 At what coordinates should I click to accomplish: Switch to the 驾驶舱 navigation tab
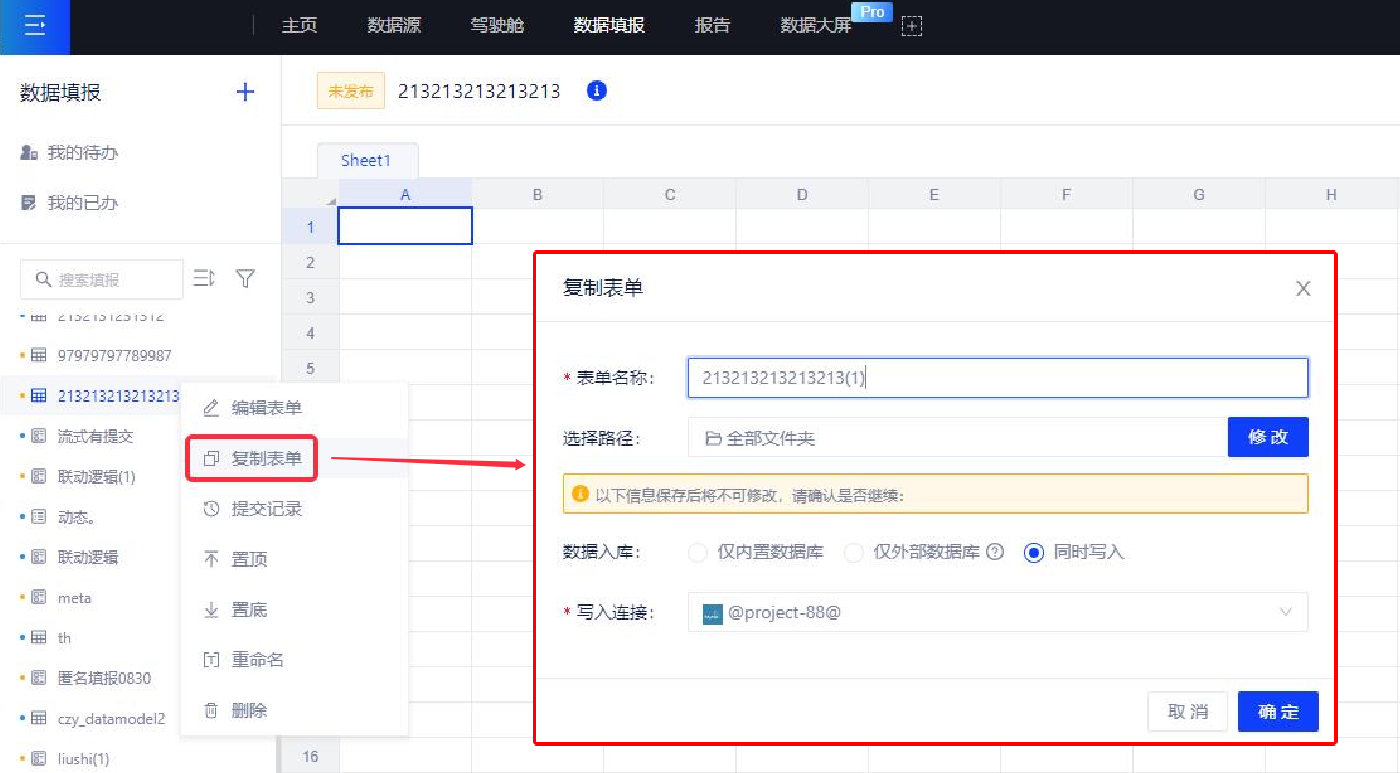(497, 26)
